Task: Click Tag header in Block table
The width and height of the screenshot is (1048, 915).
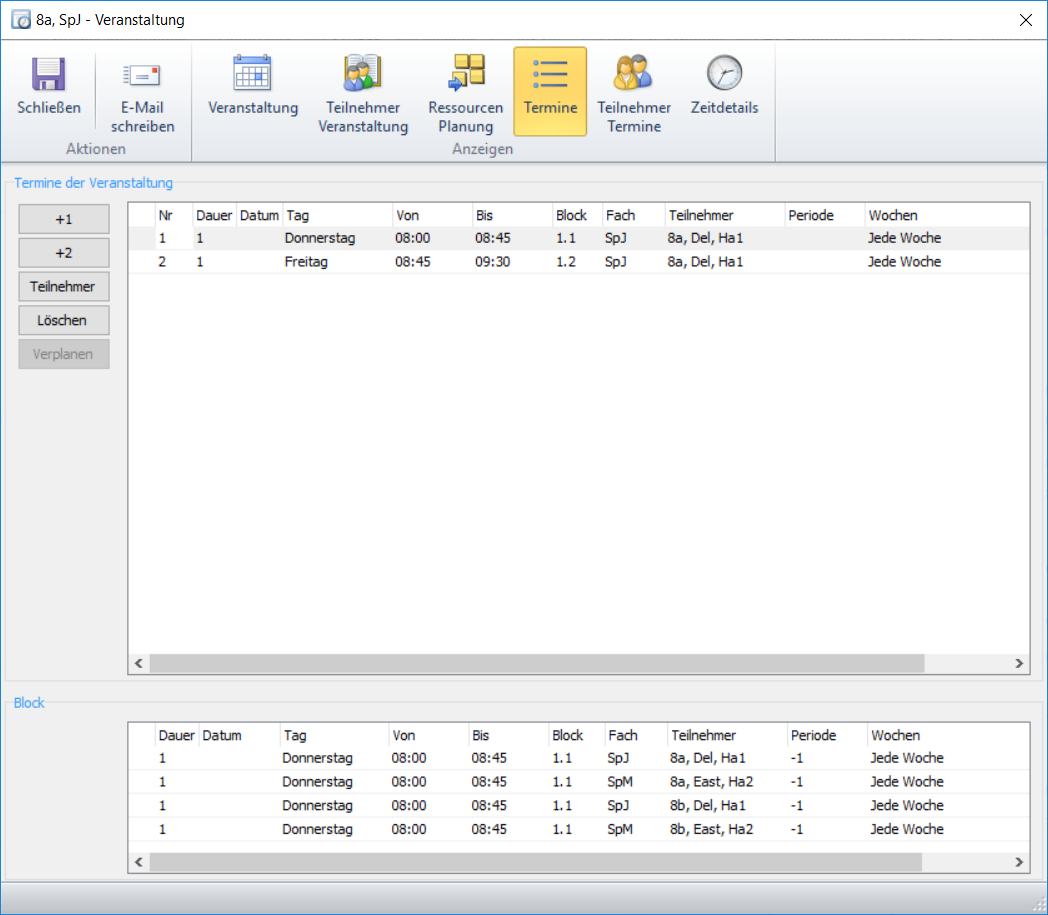Action: (x=334, y=735)
